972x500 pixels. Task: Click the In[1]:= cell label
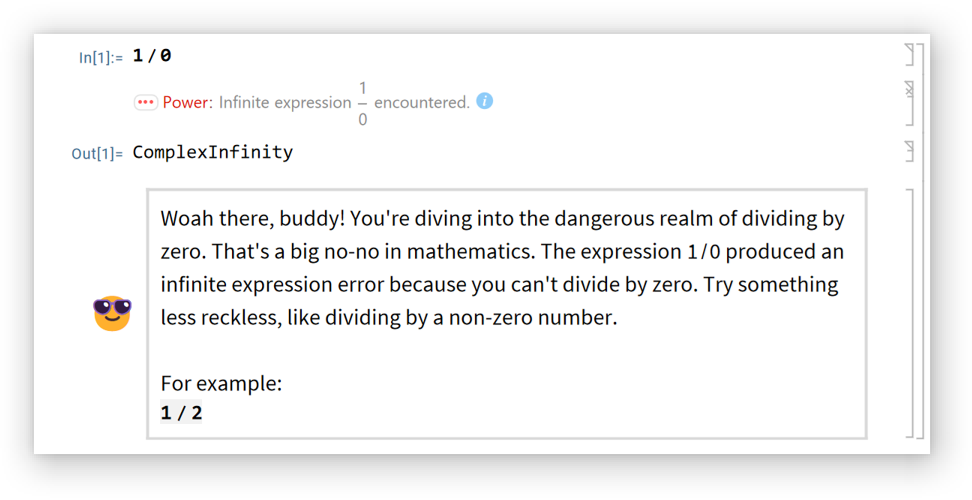[101, 57]
